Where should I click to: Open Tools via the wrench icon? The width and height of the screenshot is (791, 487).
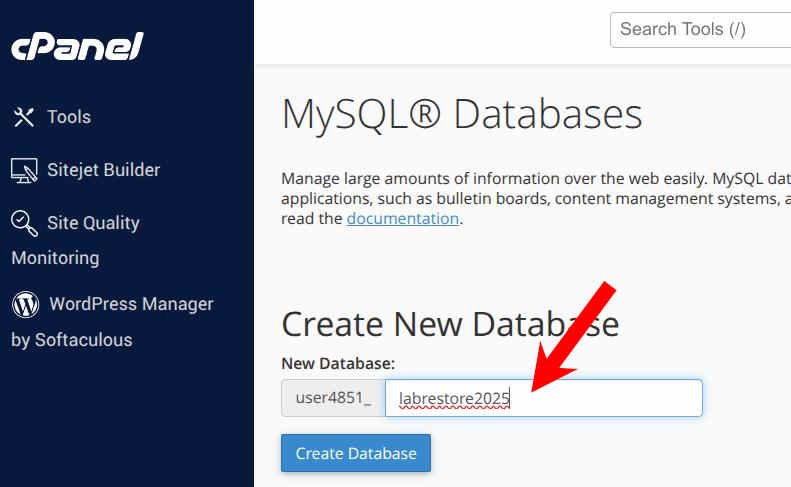(x=24, y=117)
